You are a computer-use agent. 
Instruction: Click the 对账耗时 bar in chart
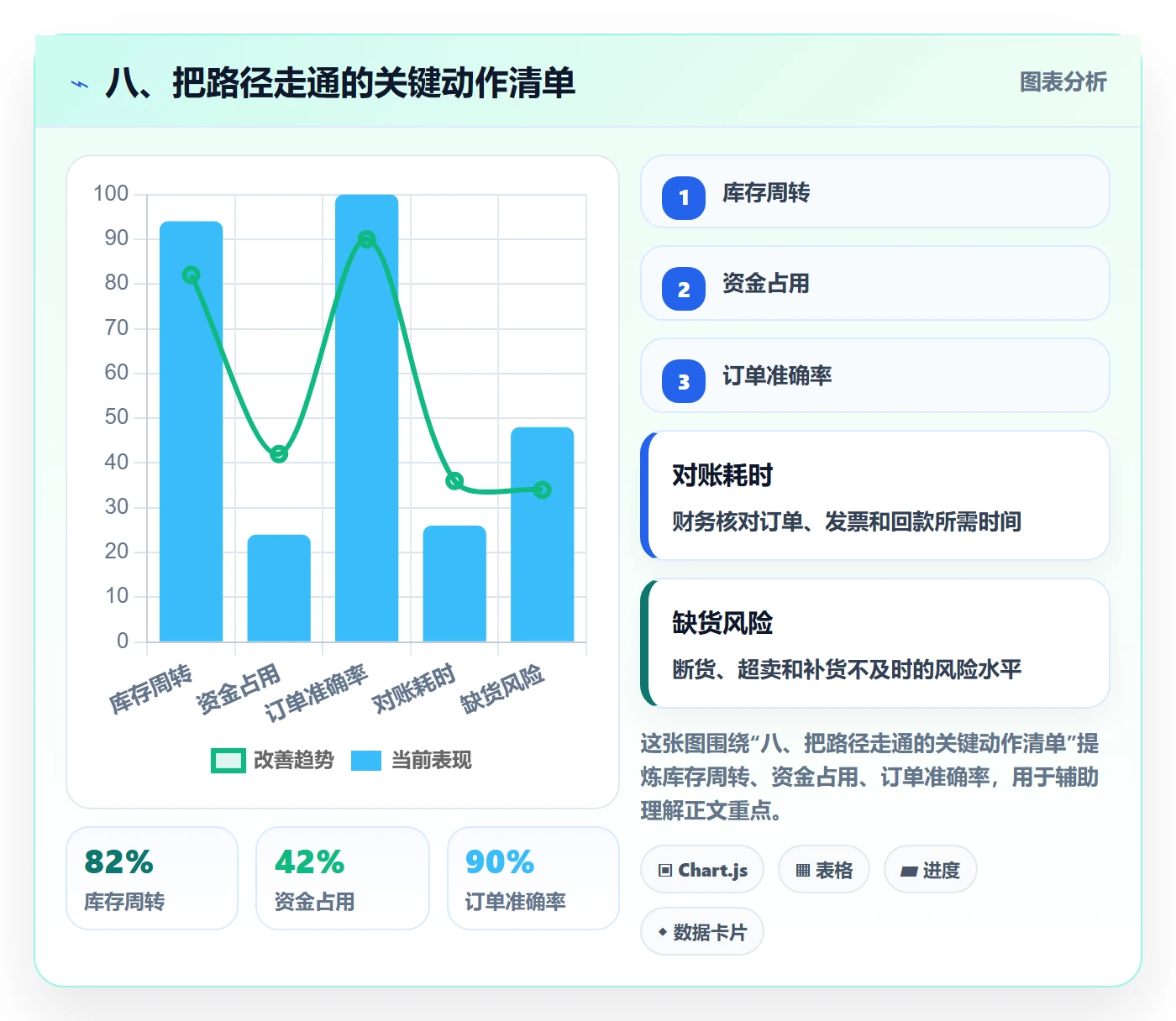point(454,584)
